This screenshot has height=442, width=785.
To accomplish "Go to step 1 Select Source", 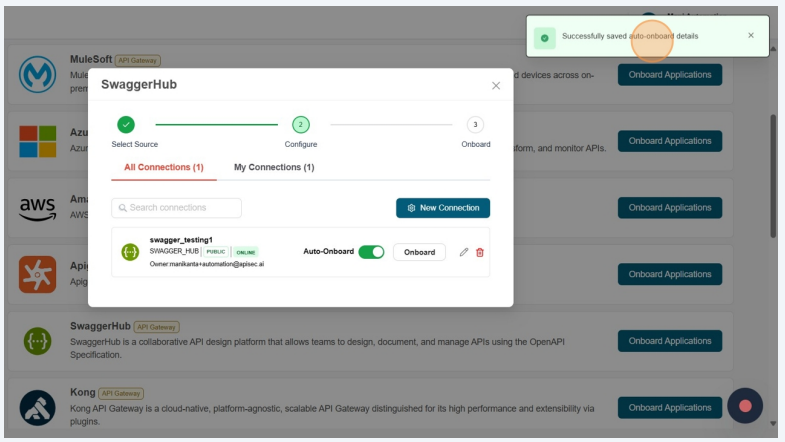I will (126, 125).
